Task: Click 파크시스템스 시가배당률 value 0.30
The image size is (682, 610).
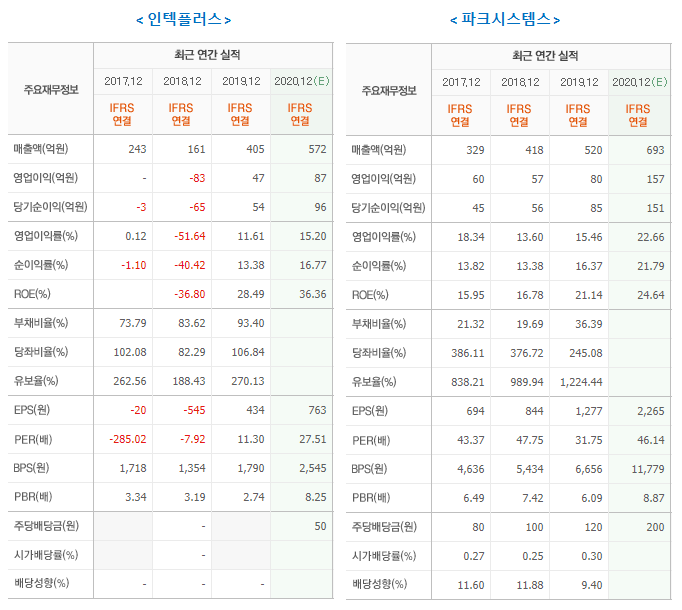Action: point(592,556)
